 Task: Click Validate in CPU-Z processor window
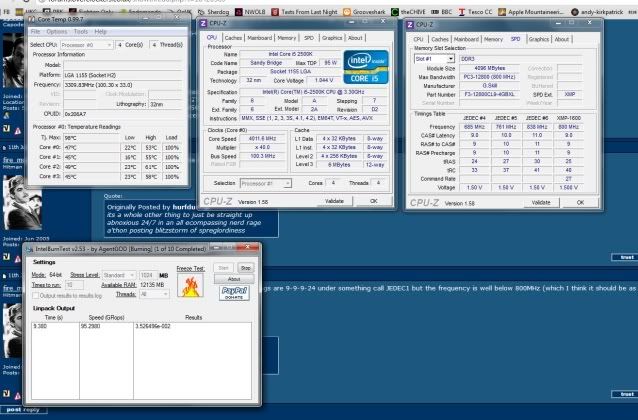pyautogui.click(x=334, y=201)
